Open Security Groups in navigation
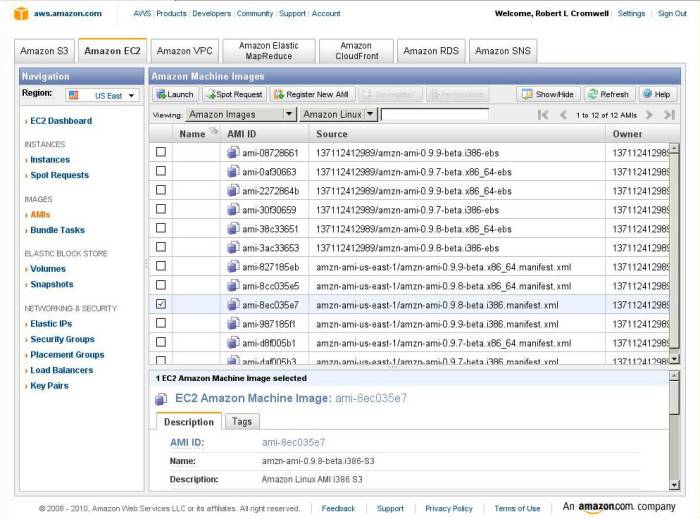 pyautogui.click(x=62, y=339)
